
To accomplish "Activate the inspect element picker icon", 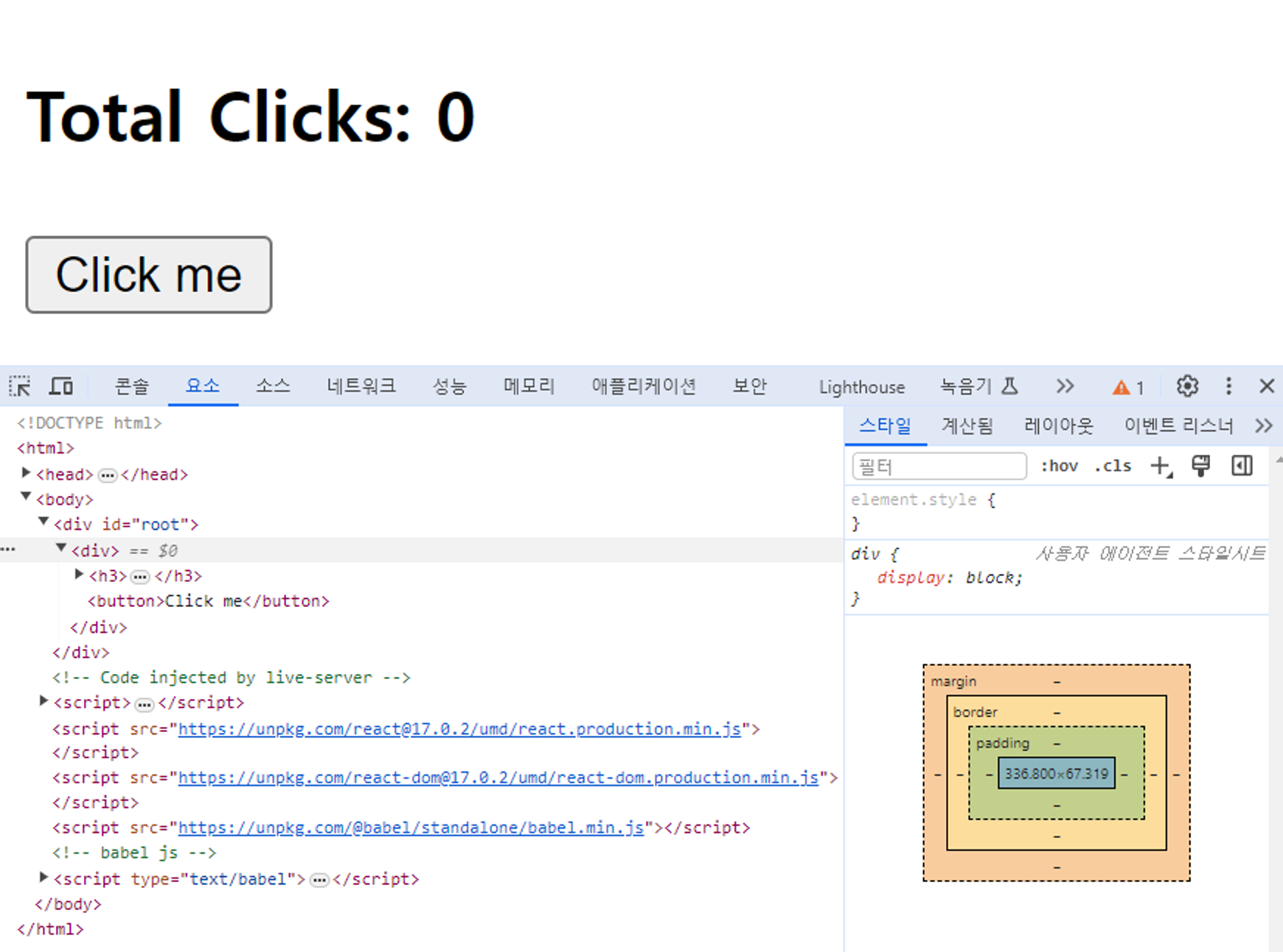I will click(x=20, y=386).
